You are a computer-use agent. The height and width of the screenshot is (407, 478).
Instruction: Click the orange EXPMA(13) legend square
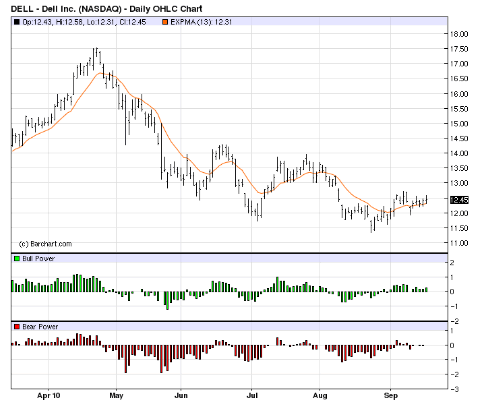coord(165,22)
